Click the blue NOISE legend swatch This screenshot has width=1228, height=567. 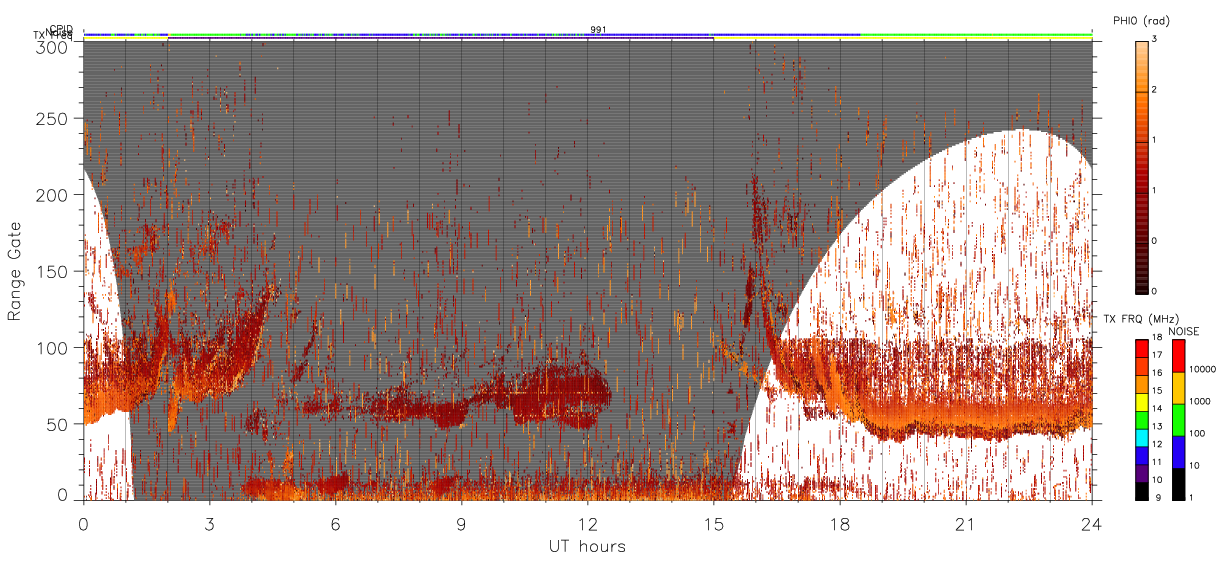point(1179,452)
